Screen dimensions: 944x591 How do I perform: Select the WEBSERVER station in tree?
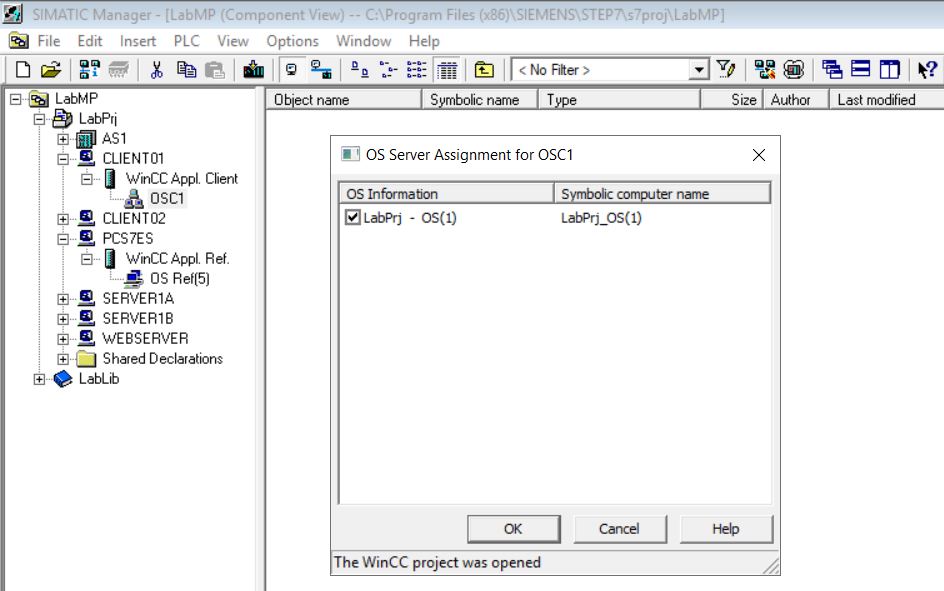[x=145, y=339]
